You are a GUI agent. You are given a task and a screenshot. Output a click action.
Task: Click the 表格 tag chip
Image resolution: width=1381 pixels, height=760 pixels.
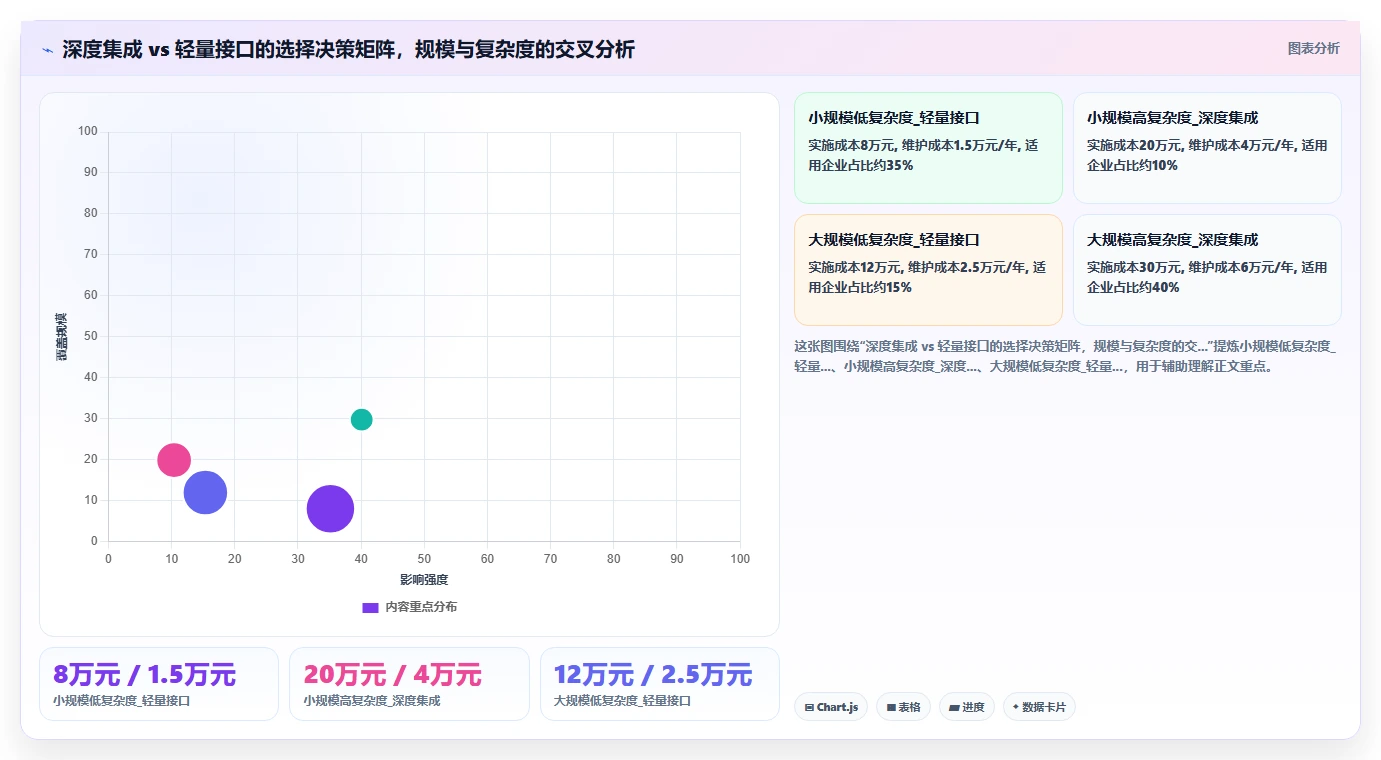click(x=903, y=707)
